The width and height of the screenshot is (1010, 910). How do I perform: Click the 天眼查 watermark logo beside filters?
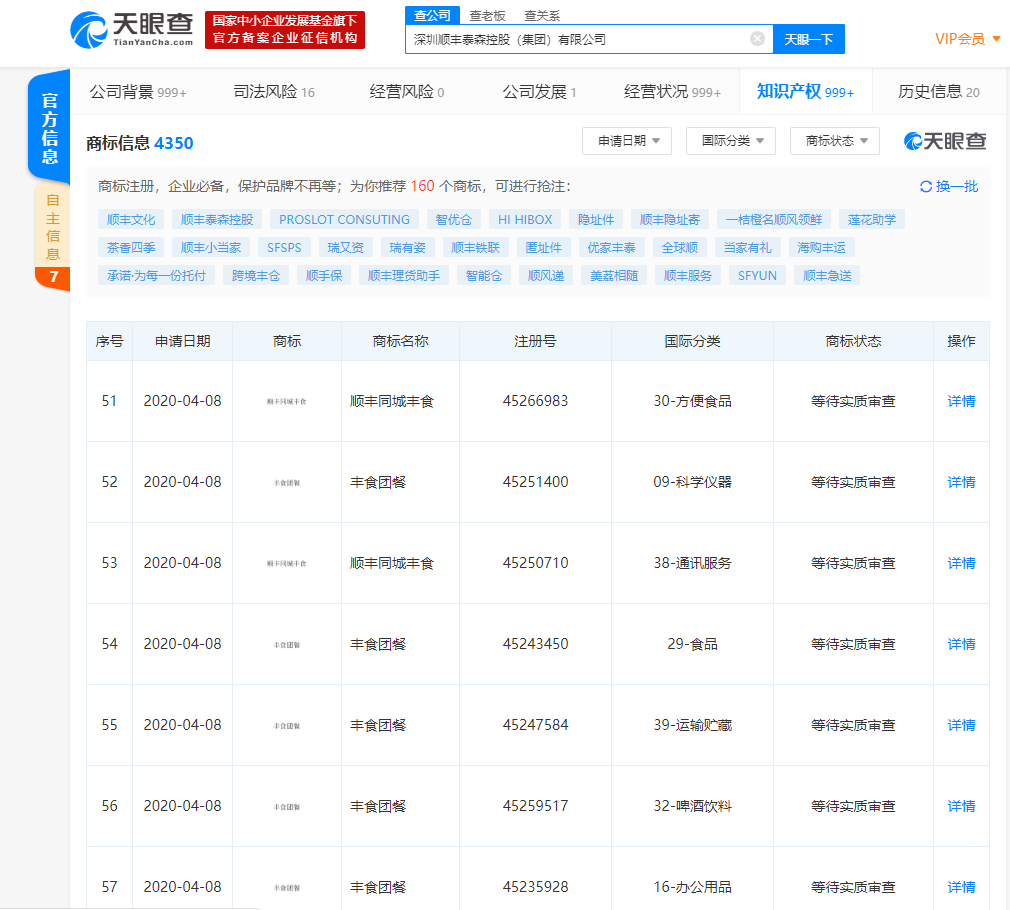[945, 141]
